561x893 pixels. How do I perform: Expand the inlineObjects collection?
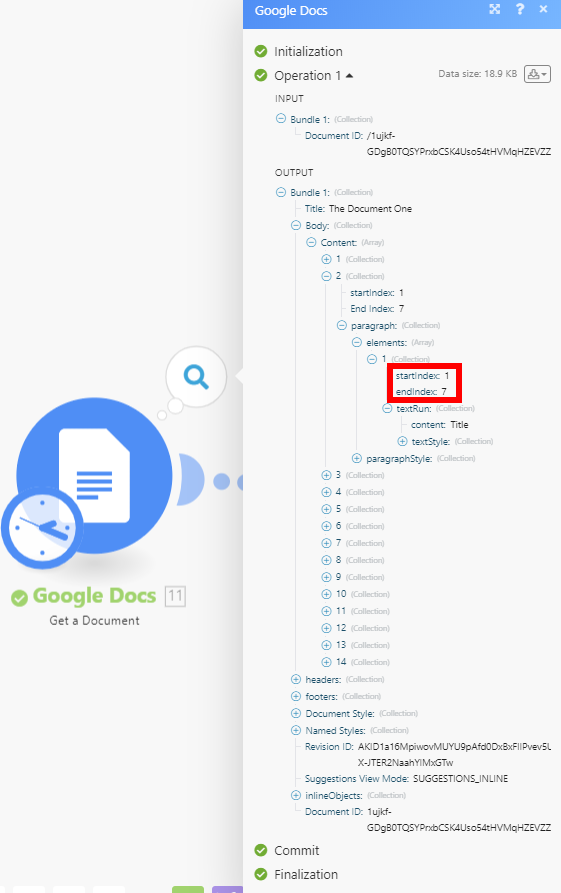(296, 795)
